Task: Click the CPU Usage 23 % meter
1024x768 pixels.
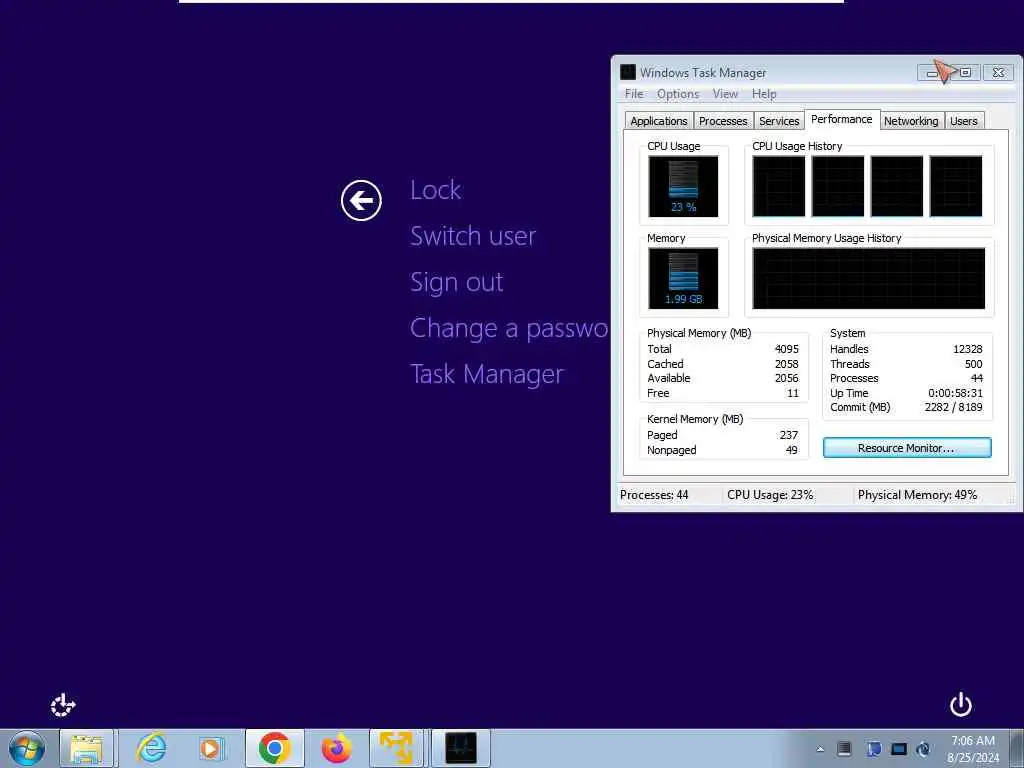Action: pos(683,187)
